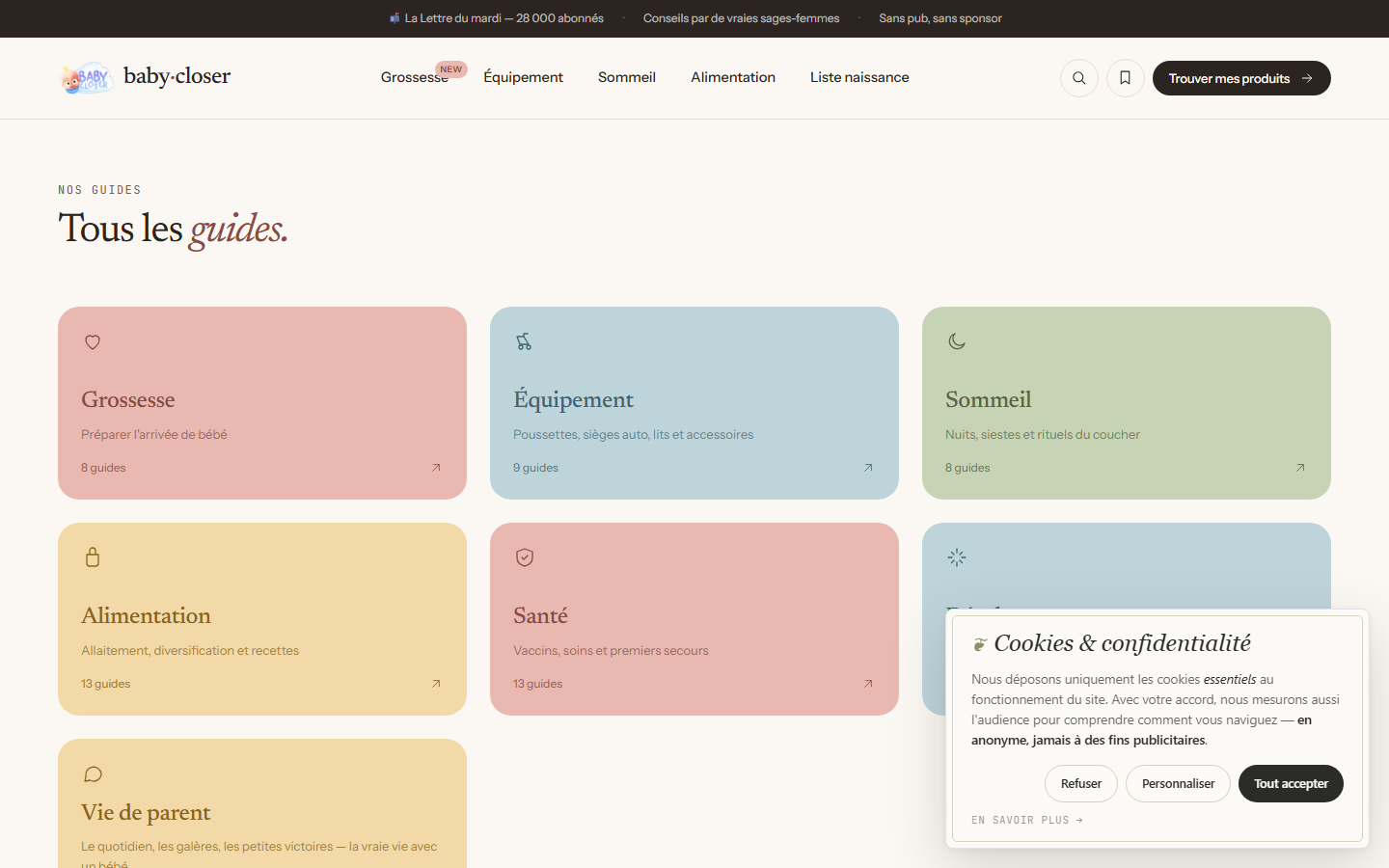Click '9 guides' count on Équipement card
1389x868 pixels.
point(535,468)
